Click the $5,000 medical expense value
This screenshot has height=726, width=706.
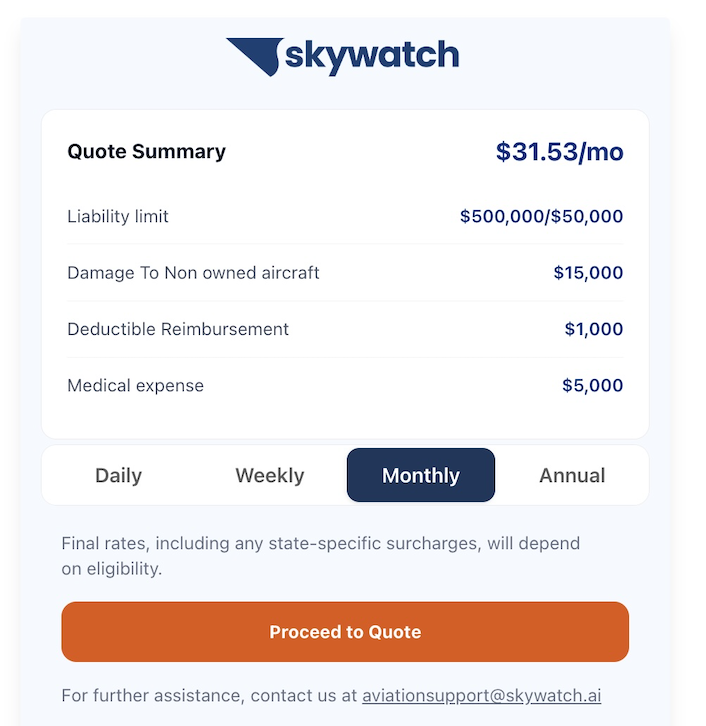[x=592, y=385]
